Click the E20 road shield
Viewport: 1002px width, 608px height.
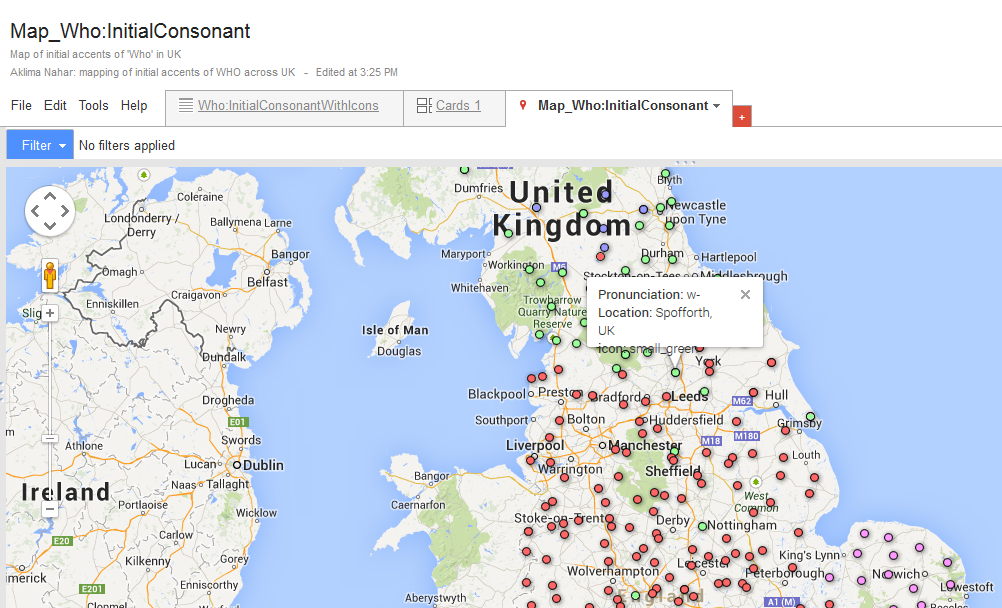click(x=61, y=541)
